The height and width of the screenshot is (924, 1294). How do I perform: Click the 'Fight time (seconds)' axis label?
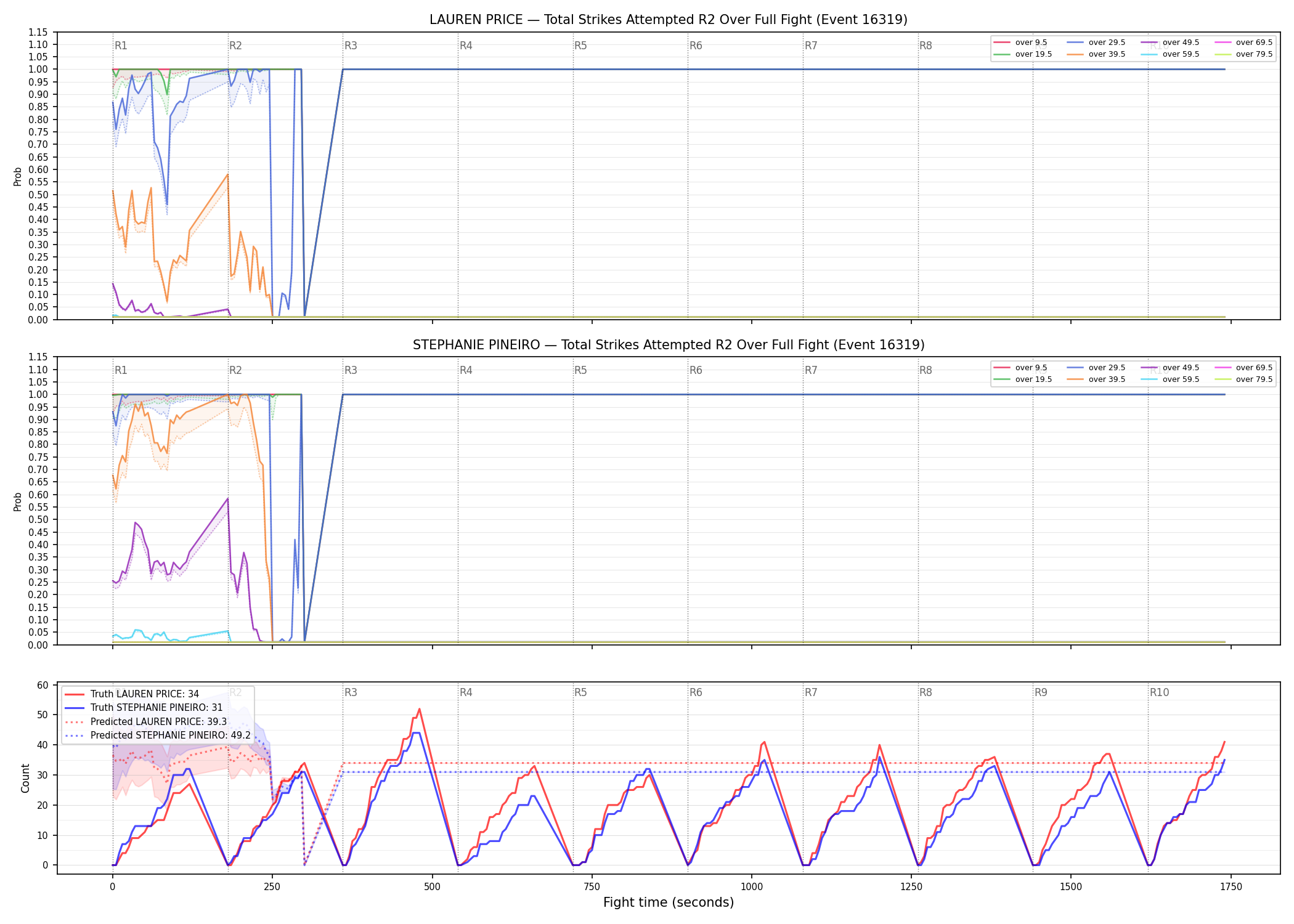[x=669, y=903]
